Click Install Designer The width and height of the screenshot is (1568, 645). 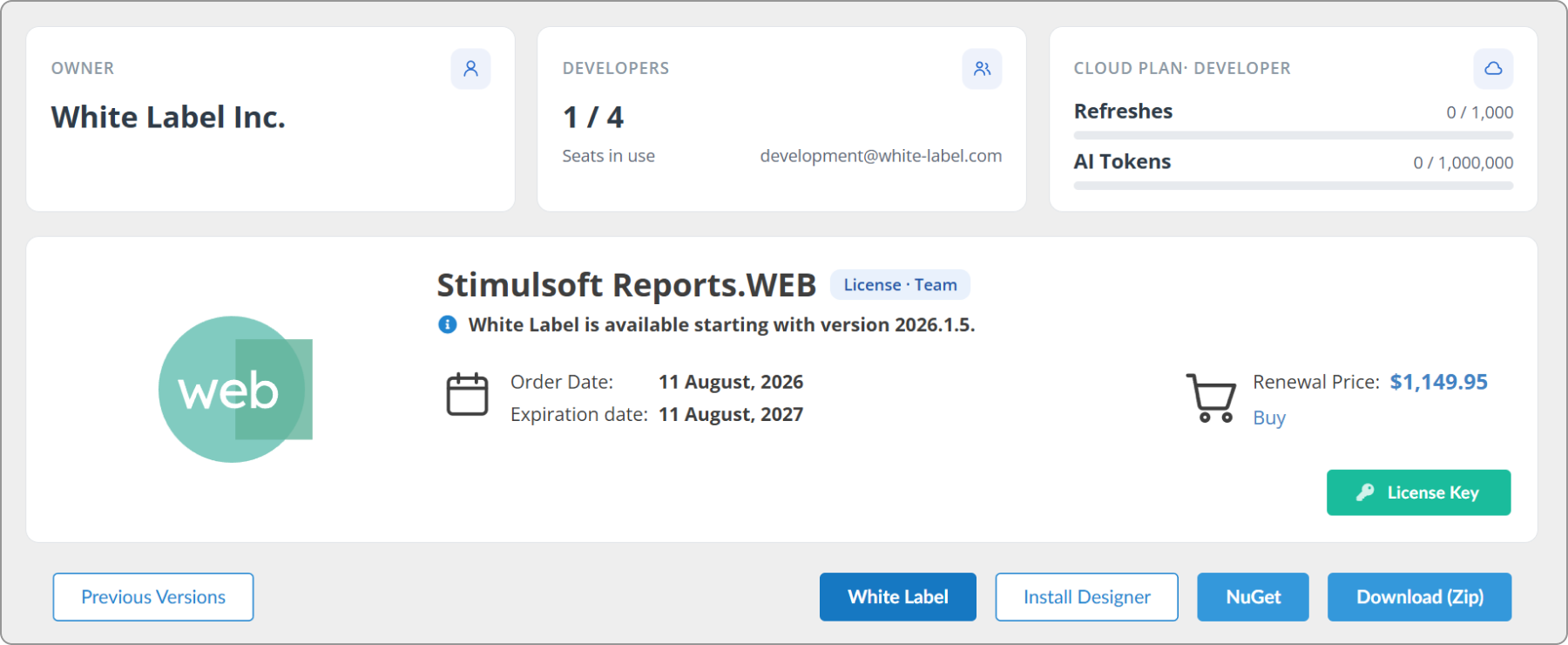(1086, 597)
